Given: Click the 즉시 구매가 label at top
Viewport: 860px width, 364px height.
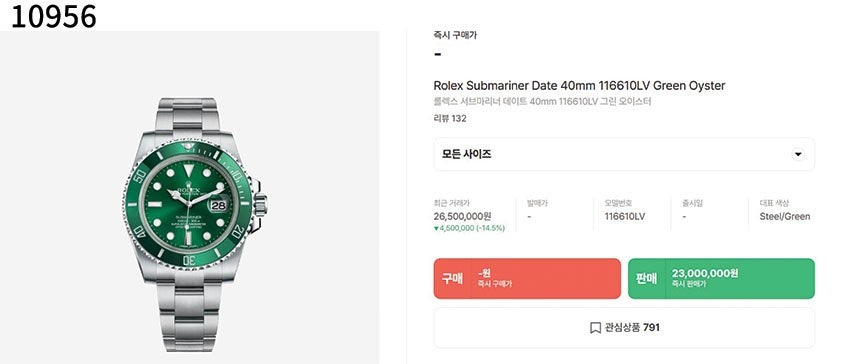Looking at the screenshot, I should point(455,35).
